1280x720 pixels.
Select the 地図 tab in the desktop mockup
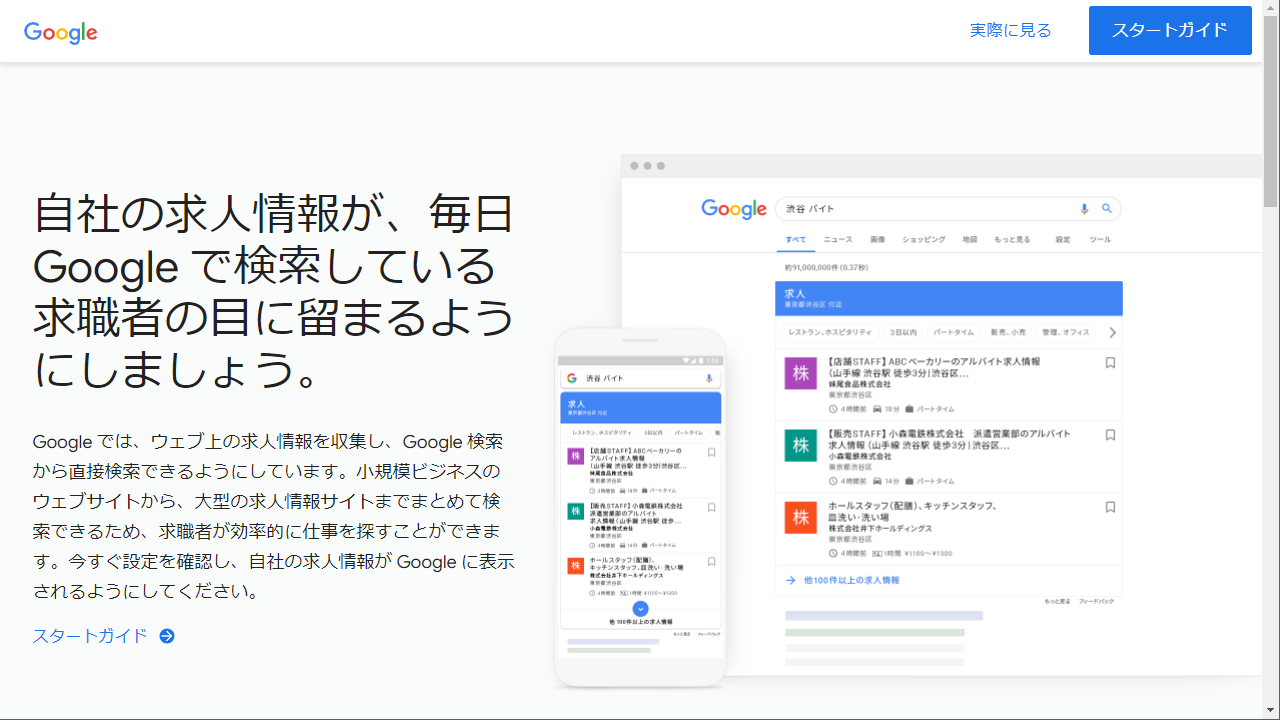point(970,240)
